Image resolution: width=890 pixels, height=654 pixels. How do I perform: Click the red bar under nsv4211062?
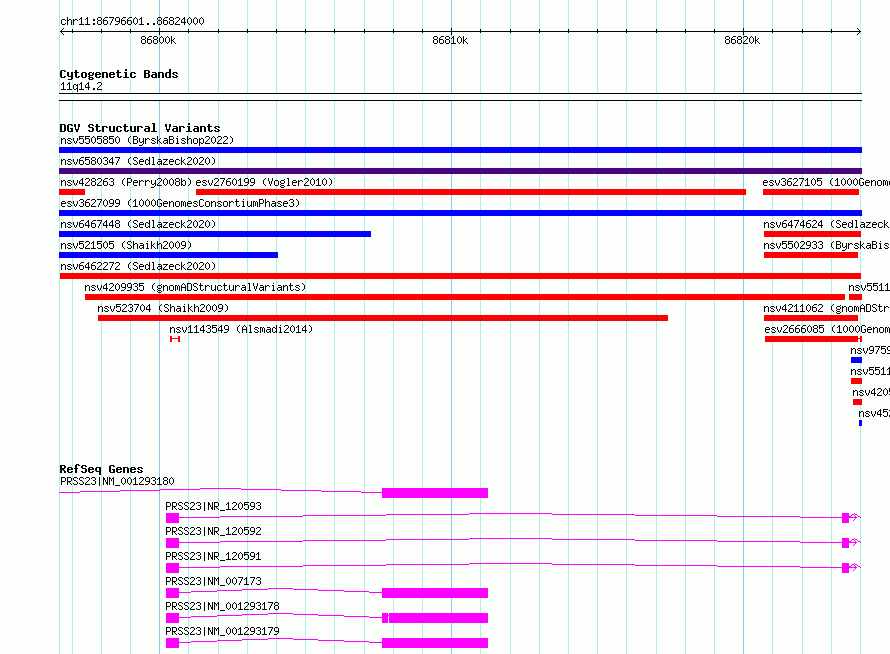811,318
